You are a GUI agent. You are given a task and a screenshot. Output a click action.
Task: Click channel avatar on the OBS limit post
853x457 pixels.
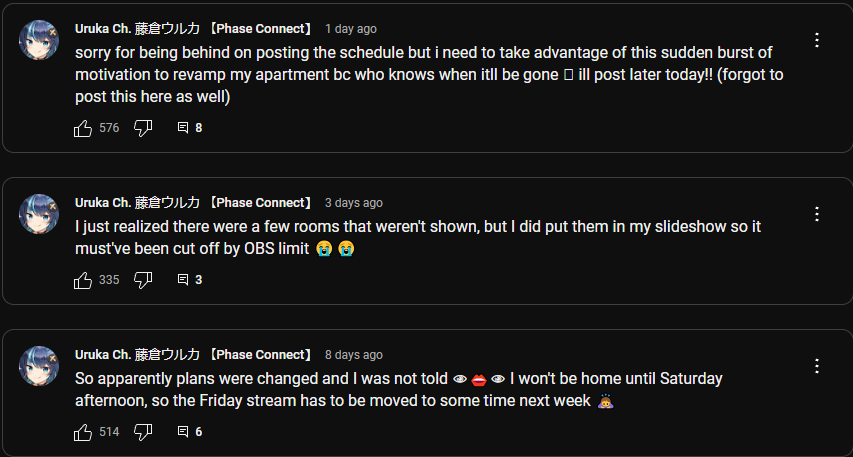[x=39, y=214]
